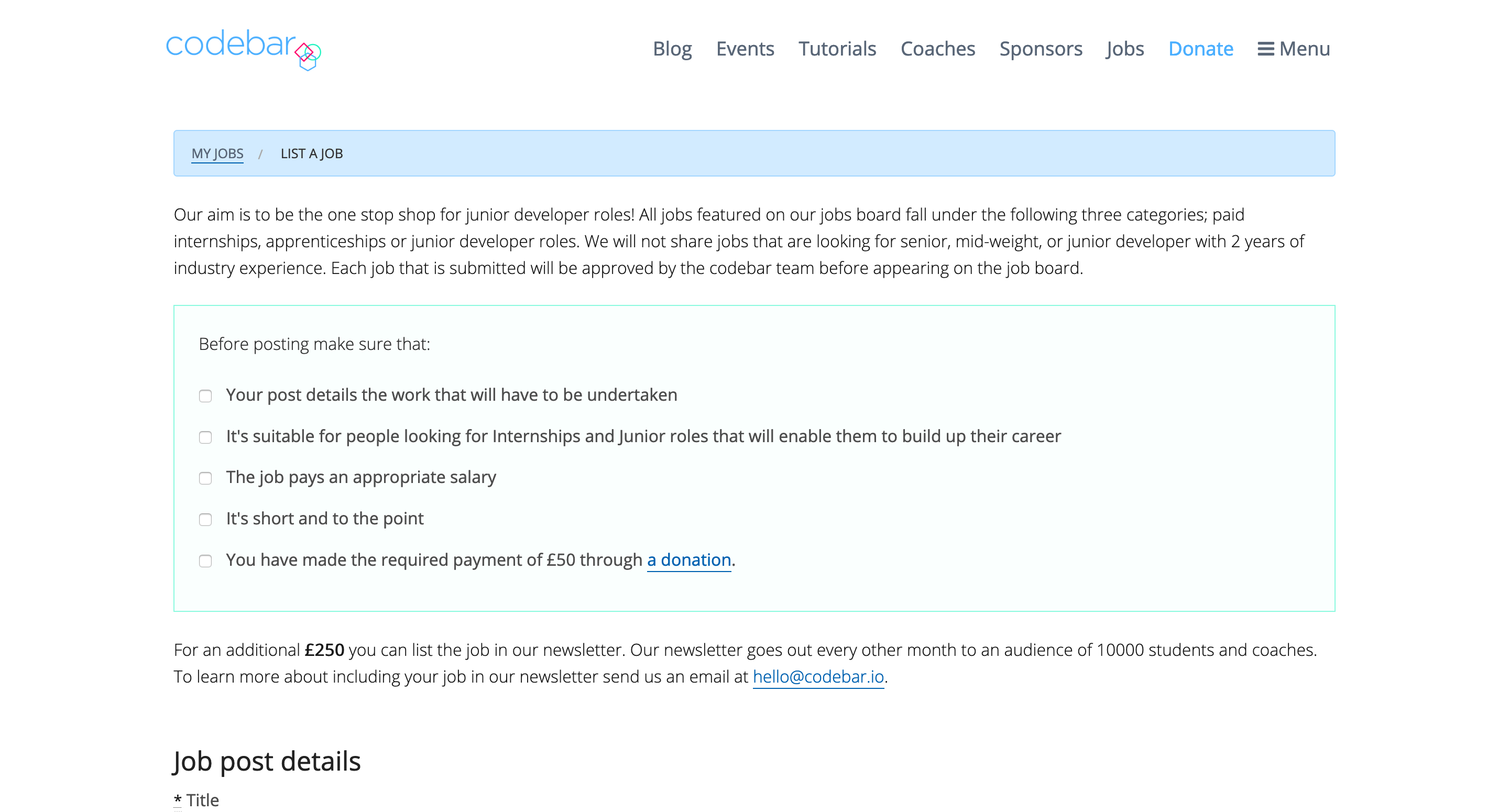This screenshot has height=812, width=1509.
Task: Click the codebar logo
Action: (243, 48)
